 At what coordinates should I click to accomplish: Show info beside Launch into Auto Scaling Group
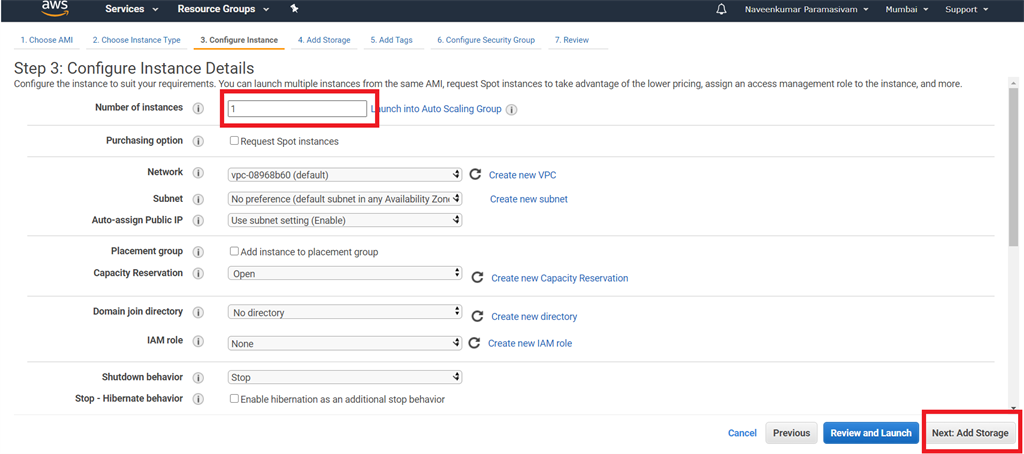511,110
